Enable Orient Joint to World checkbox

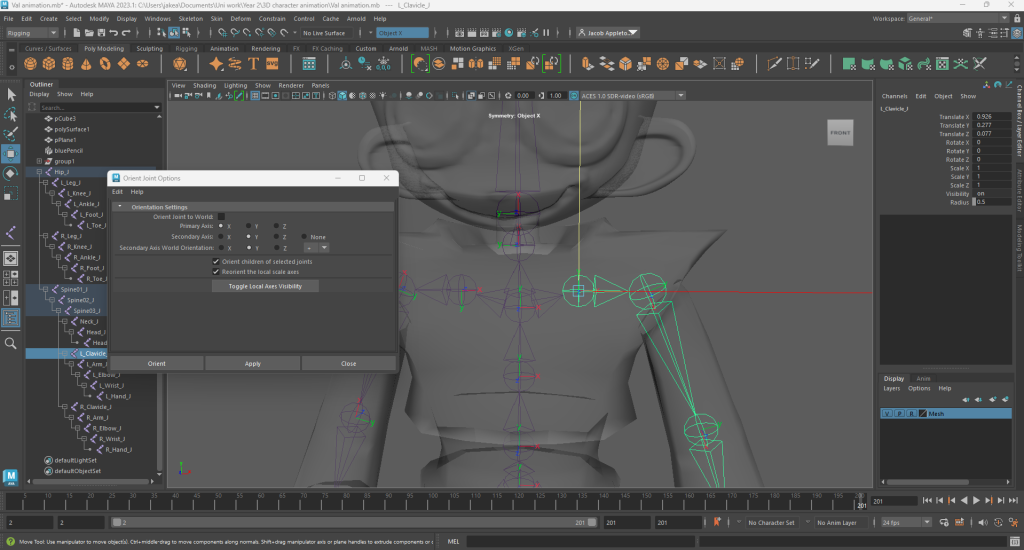click(x=221, y=216)
